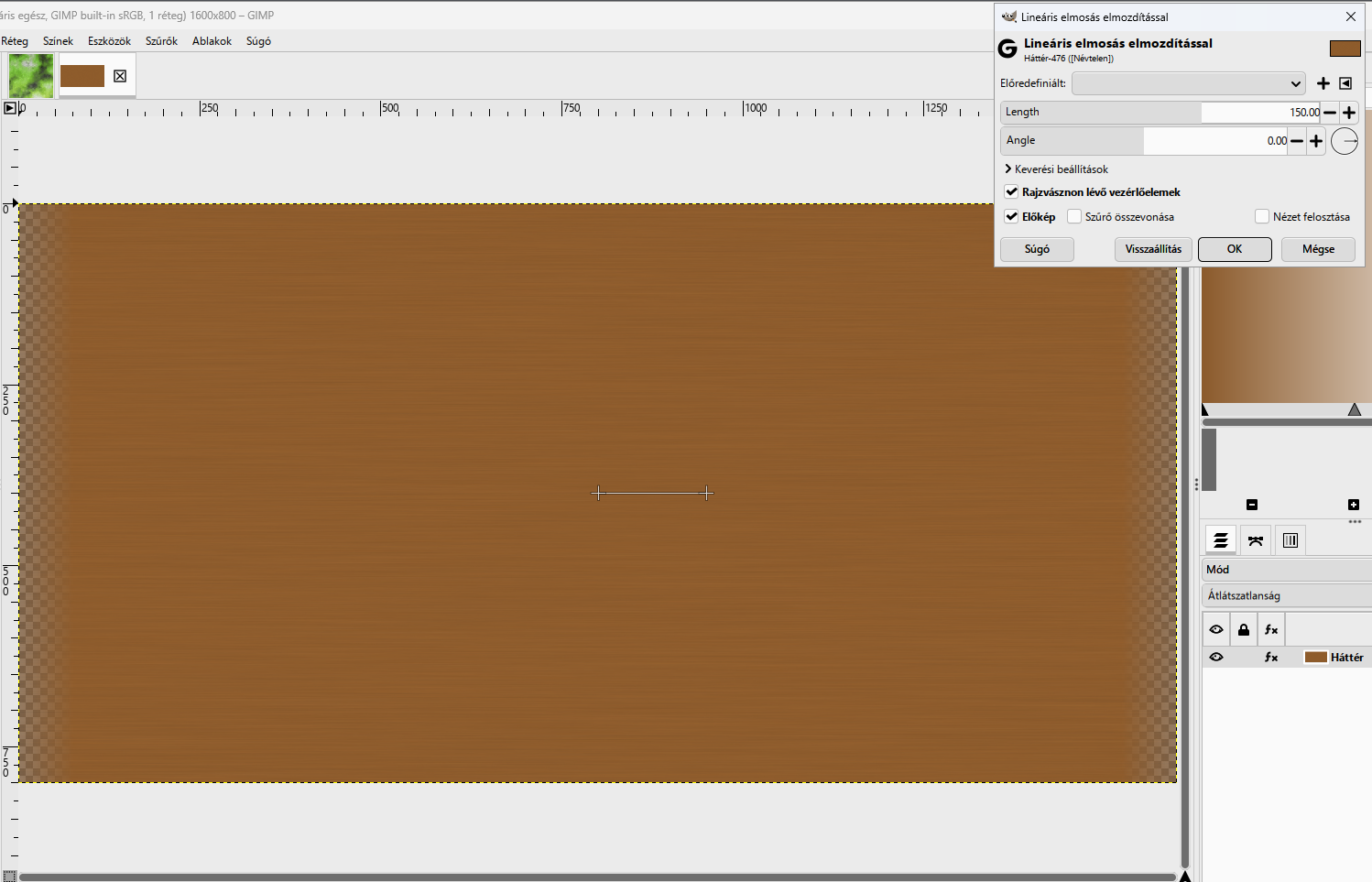
Task: Click the navigation icon at canvas bottom-right
Action: (1185, 876)
